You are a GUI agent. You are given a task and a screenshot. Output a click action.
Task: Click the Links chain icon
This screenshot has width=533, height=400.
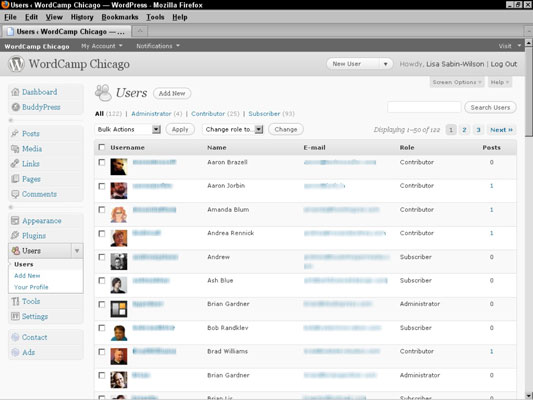click(x=15, y=163)
